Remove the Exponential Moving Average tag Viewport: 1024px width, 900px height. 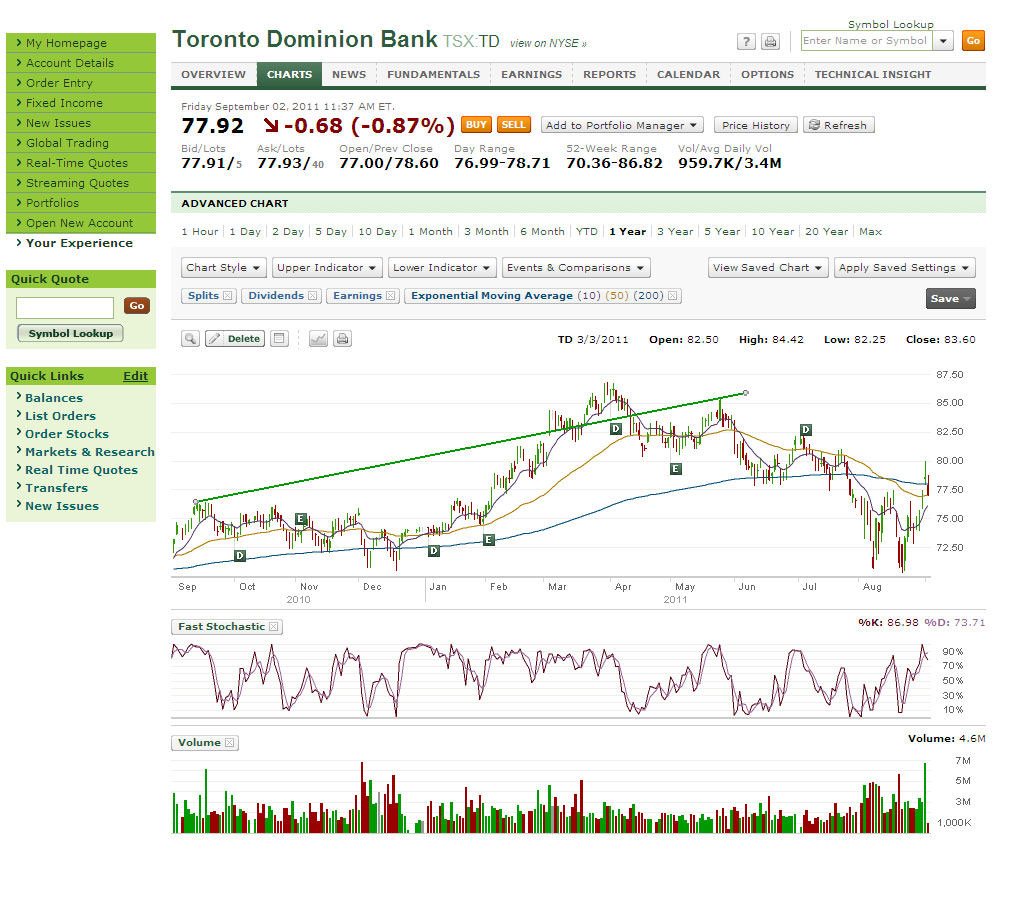(673, 296)
